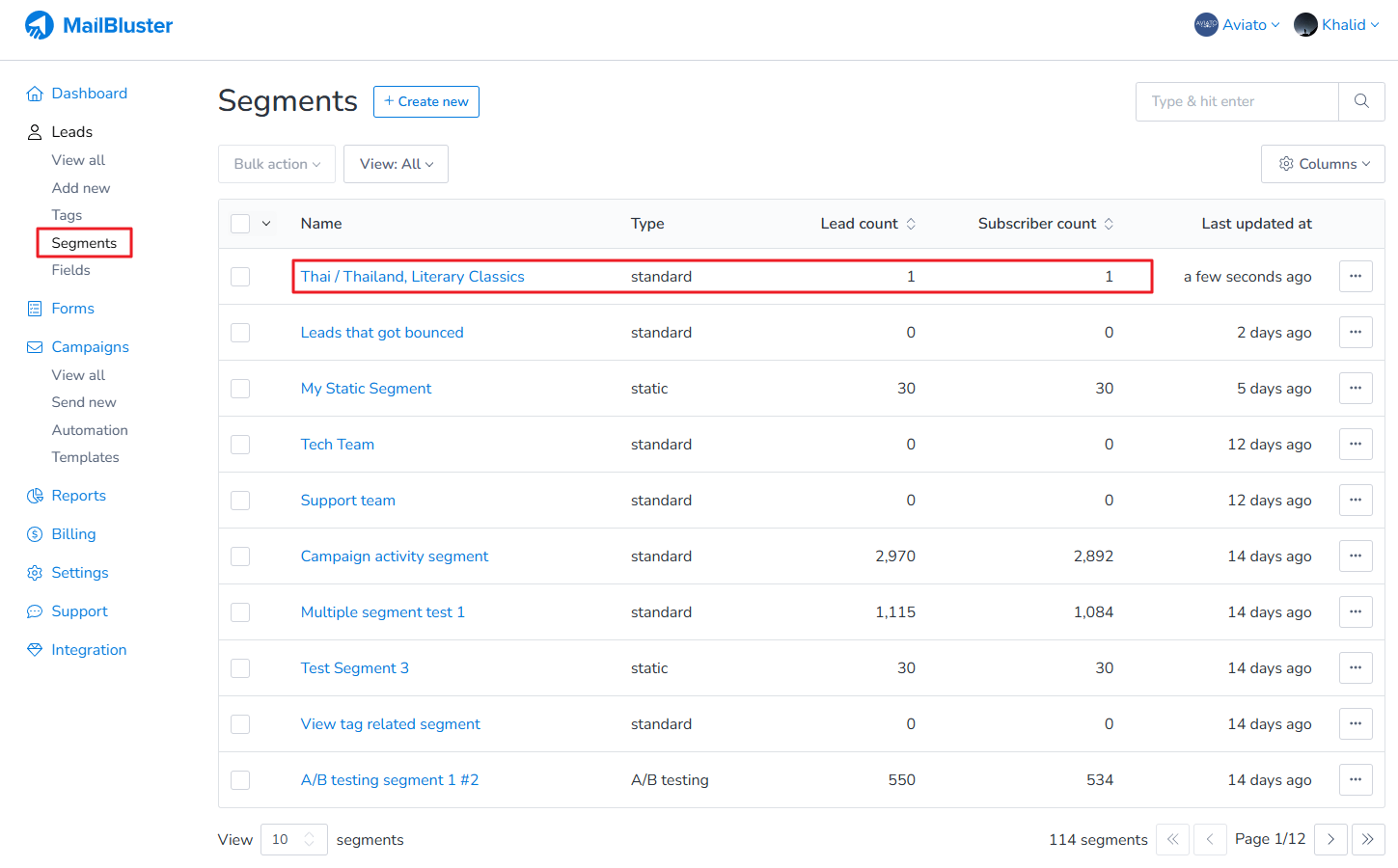Click the segments-per-page stepper showing 10
The height and width of the screenshot is (868, 1398).
point(293,839)
